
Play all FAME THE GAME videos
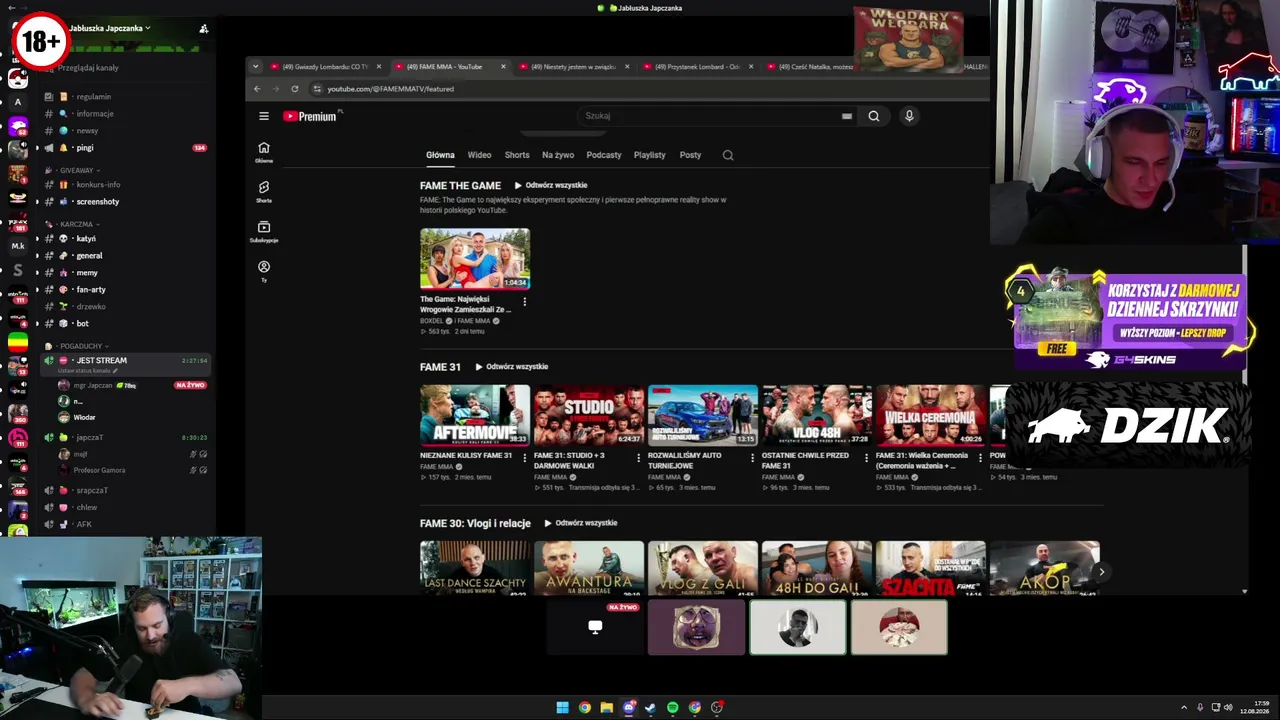coord(551,186)
